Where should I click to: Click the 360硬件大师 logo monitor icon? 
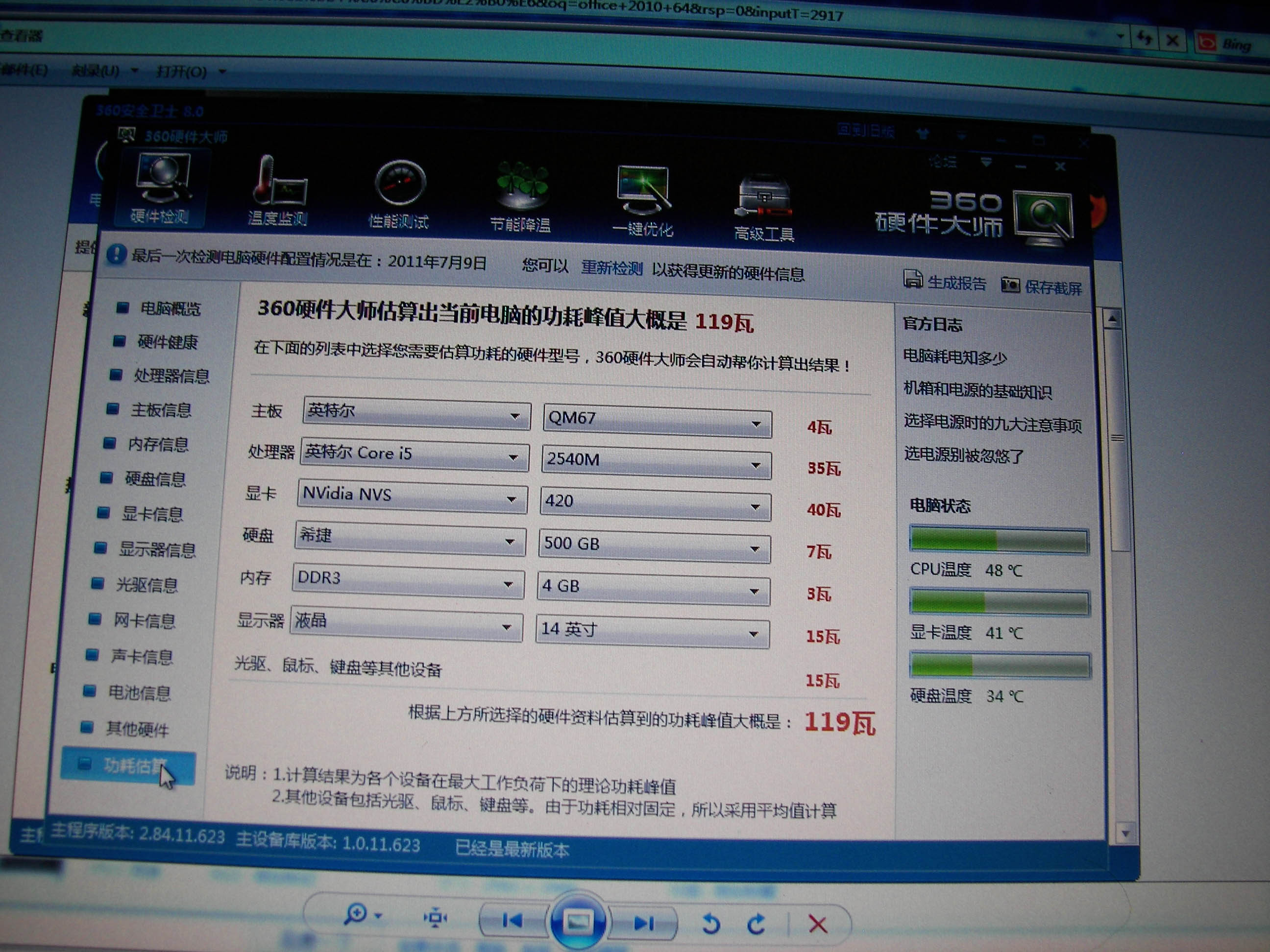coord(1043,218)
